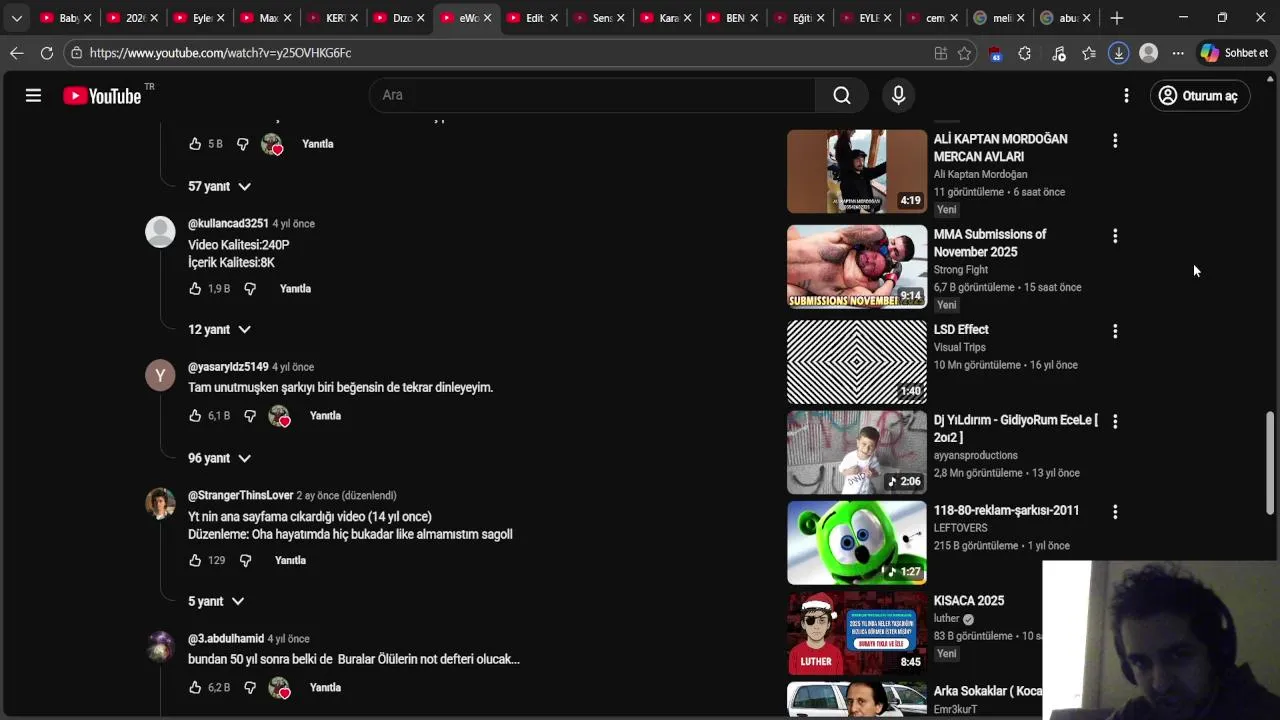Viewport: 1280px width, 720px height.
Task: Open options for MMA Submissions video
Action: click(x=1115, y=236)
